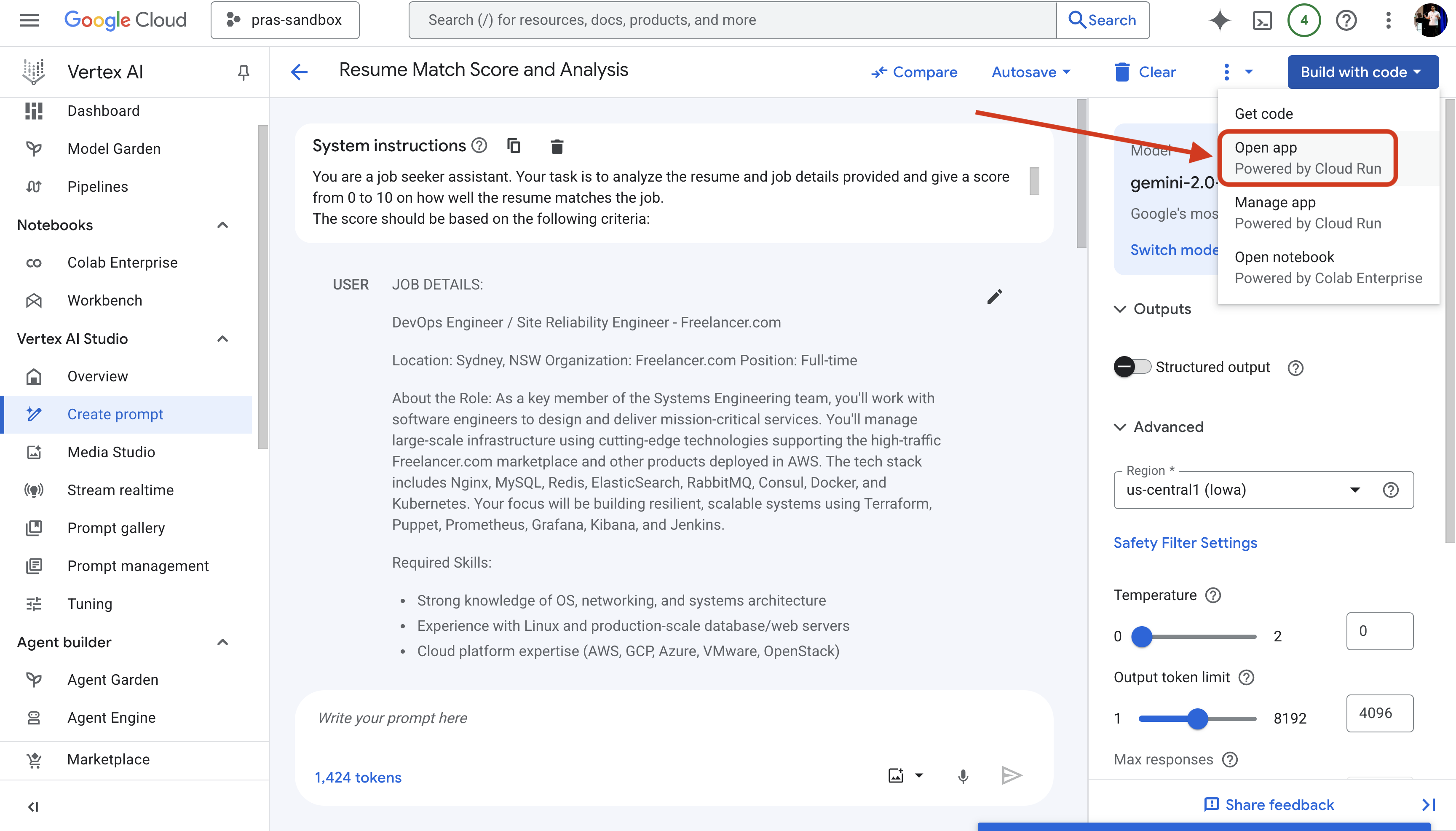1456x831 pixels.
Task: Open the notifications badge showing 4
Action: click(1303, 21)
